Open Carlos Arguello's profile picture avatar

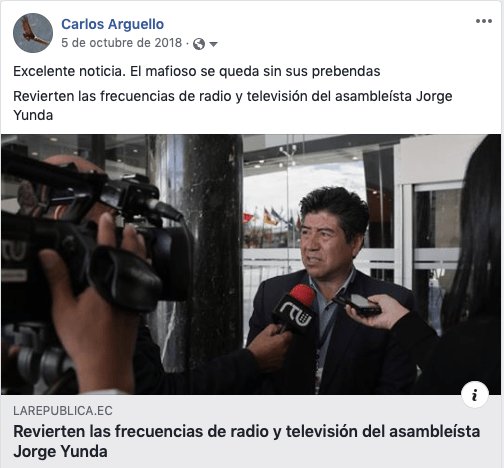[33, 33]
